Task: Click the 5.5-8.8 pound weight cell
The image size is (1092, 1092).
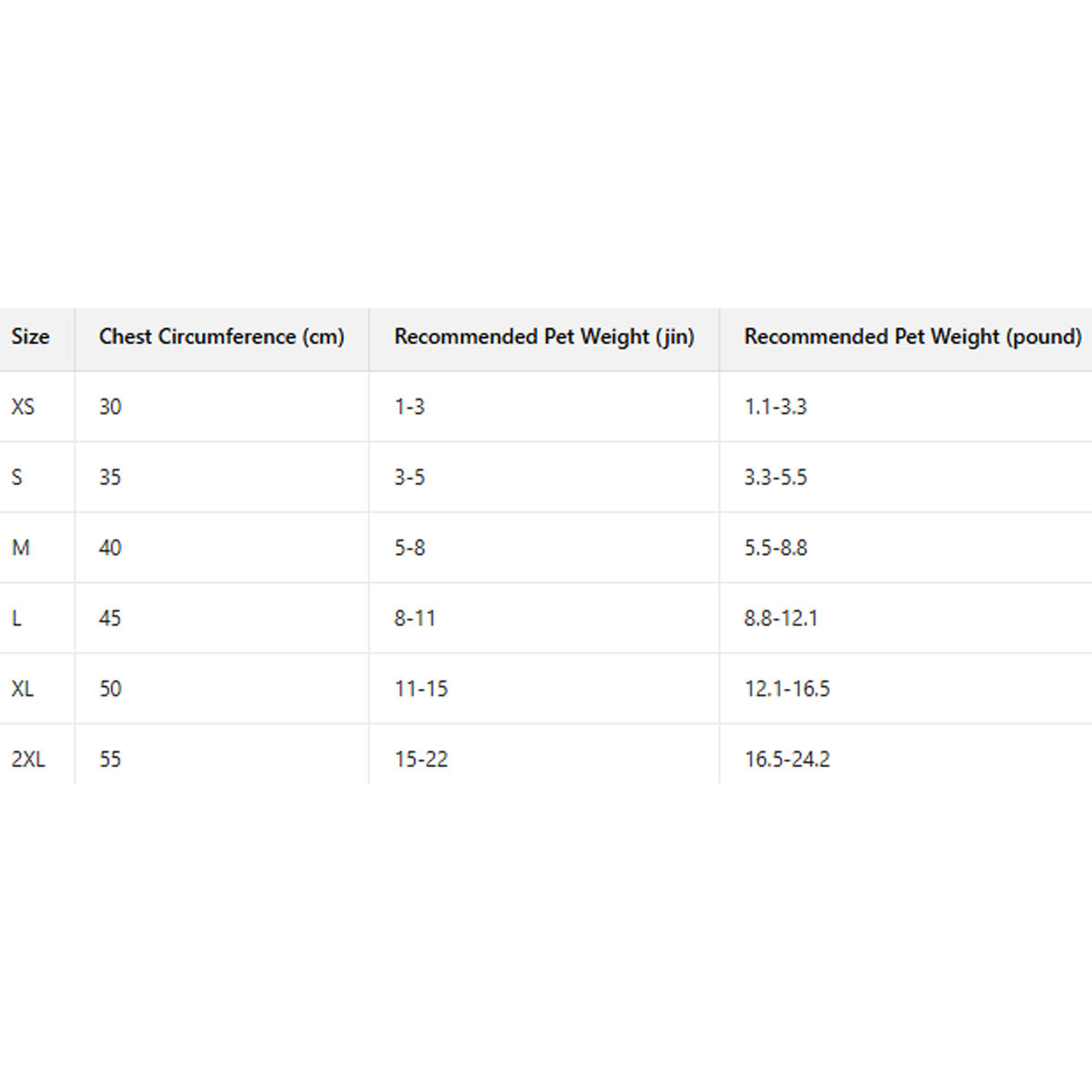Action: point(775,548)
